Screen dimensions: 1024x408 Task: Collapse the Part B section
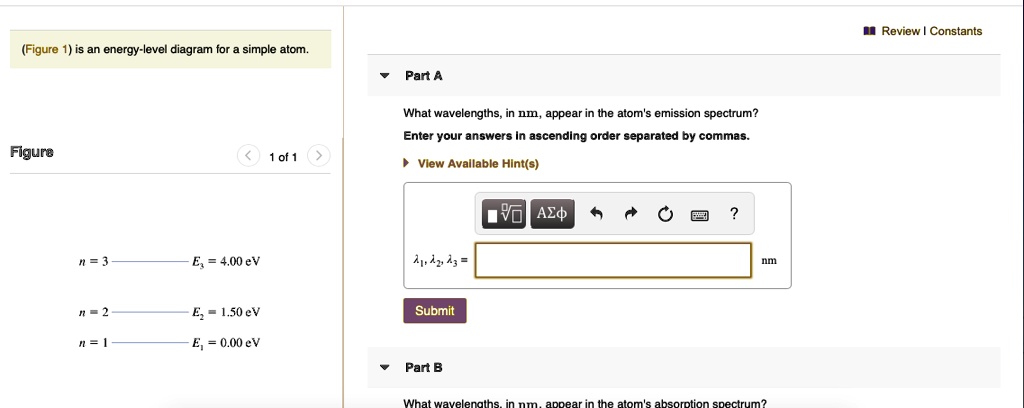pyautogui.click(x=385, y=368)
